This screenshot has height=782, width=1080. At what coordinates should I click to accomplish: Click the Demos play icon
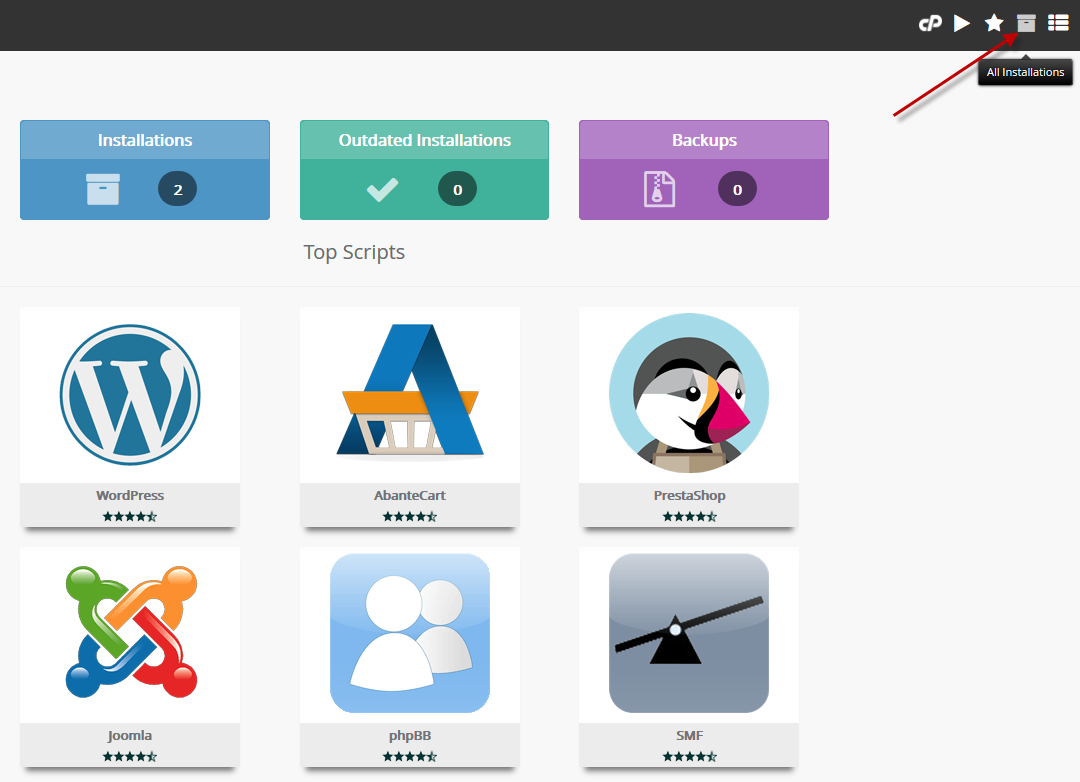pos(962,23)
